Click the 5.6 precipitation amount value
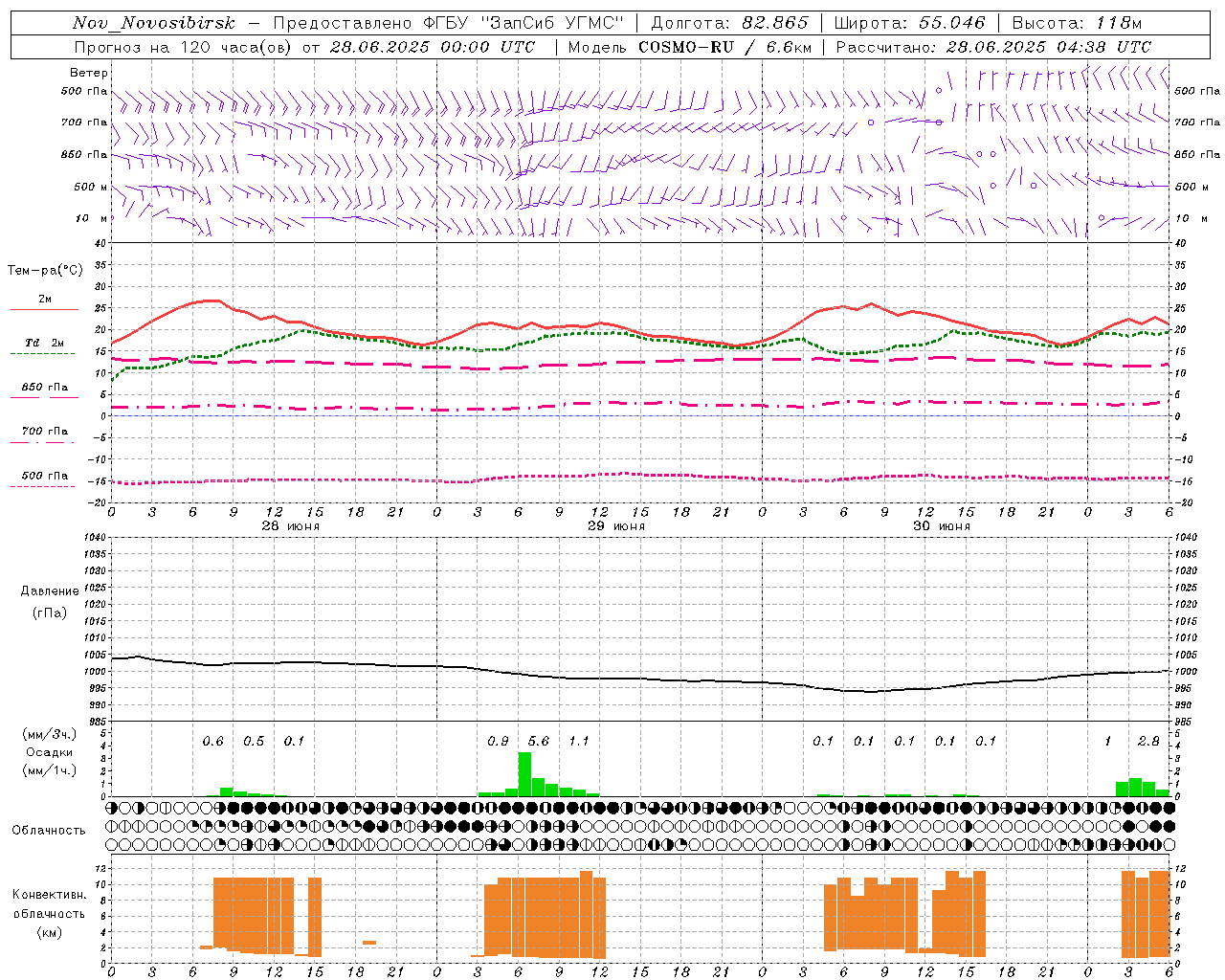Image resolution: width=1225 pixels, height=980 pixels. point(539,741)
